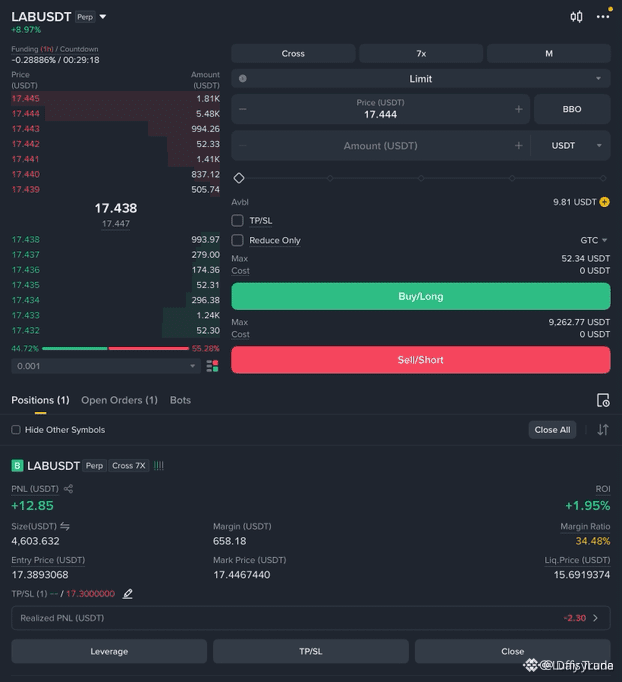This screenshot has width=622, height=682.
Task: Click the Buy/Long button
Action: (421, 296)
